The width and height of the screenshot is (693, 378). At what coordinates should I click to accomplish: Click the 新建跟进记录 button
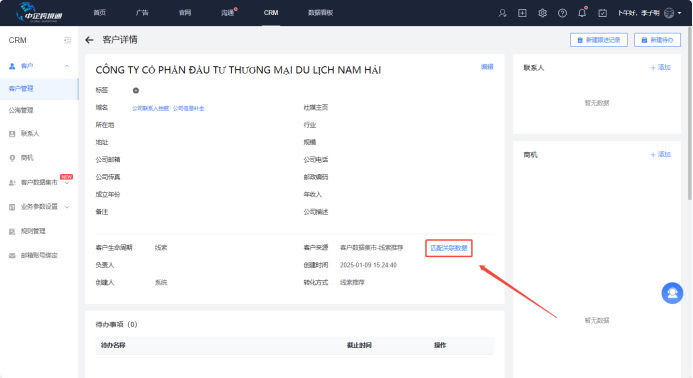598,40
